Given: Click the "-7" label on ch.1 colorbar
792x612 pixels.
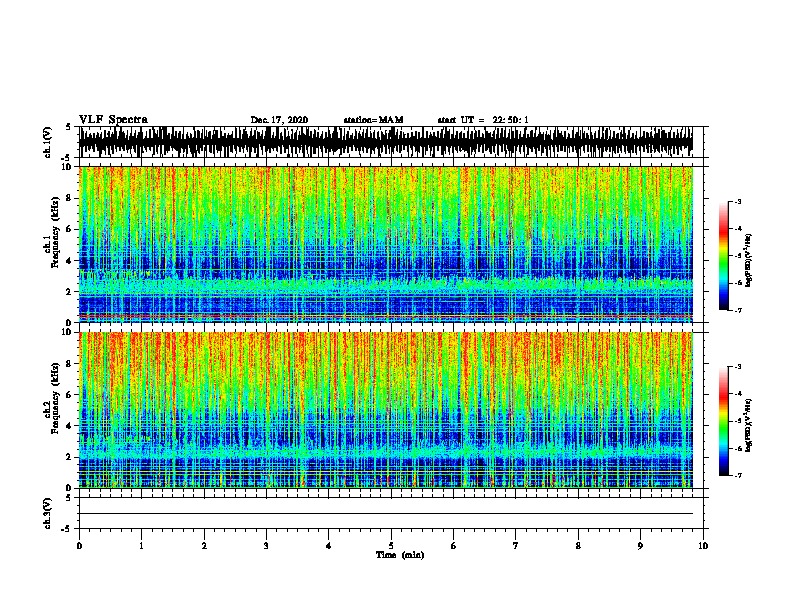Looking at the screenshot, I should pyautogui.click(x=738, y=310).
